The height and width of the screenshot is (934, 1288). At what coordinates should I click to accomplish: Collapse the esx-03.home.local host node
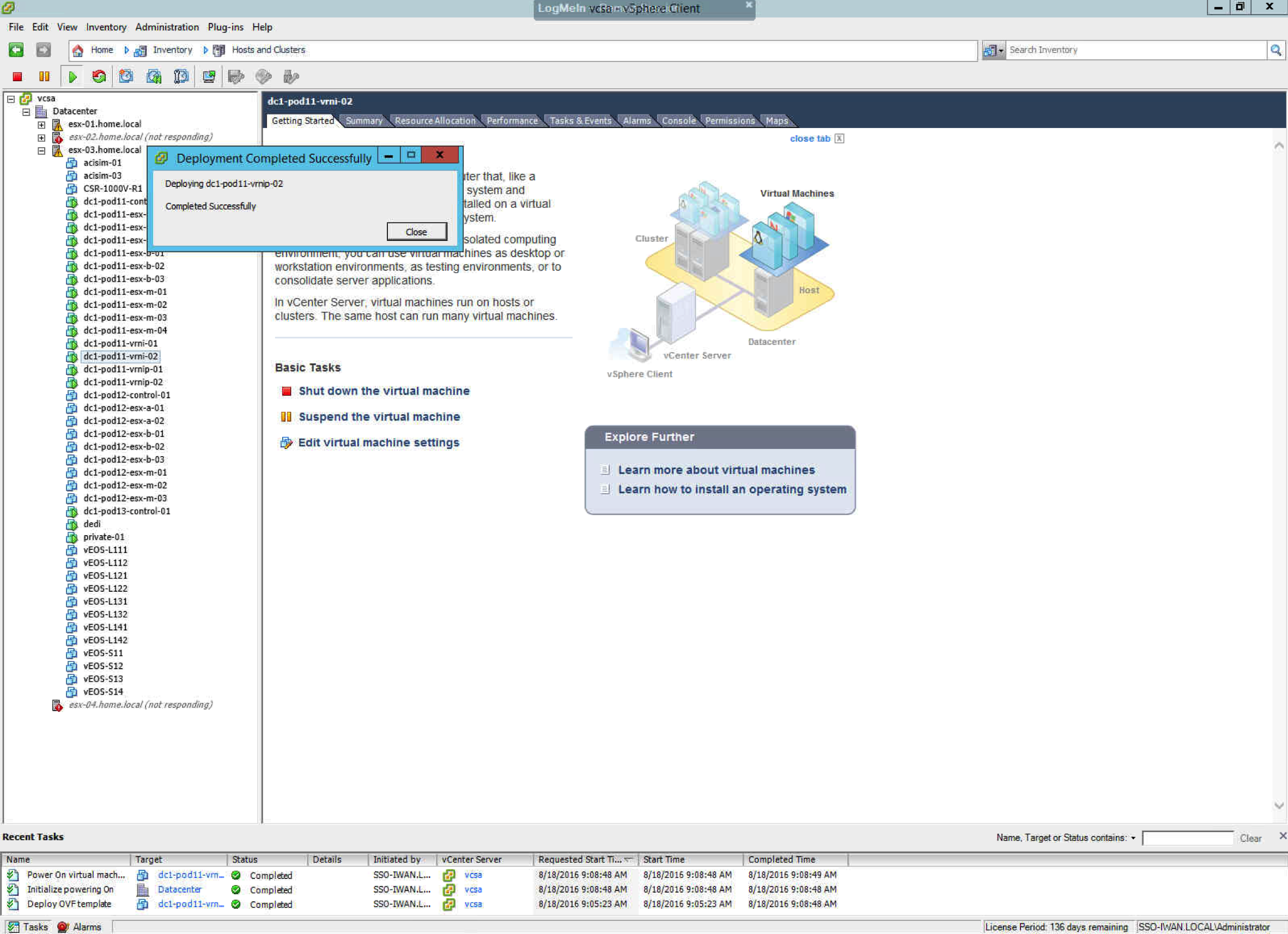41,150
